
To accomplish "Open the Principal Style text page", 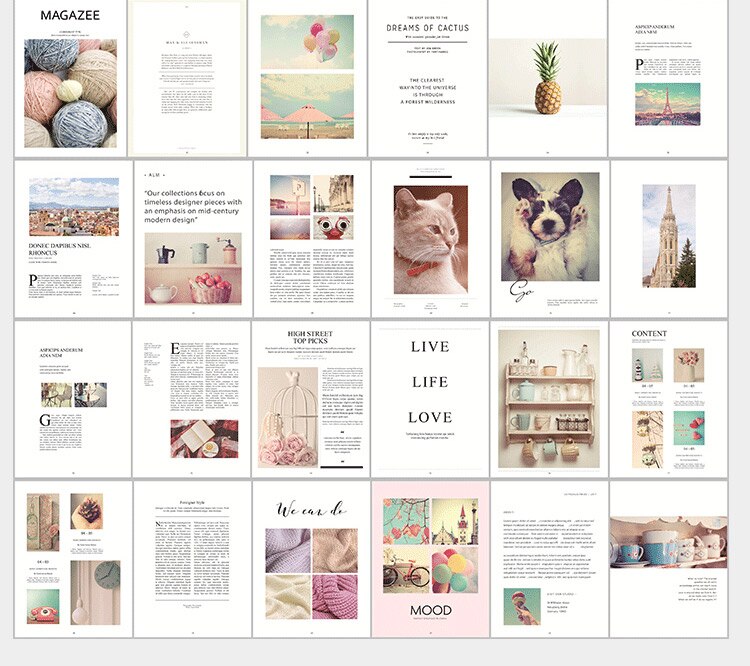I will pos(192,559).
